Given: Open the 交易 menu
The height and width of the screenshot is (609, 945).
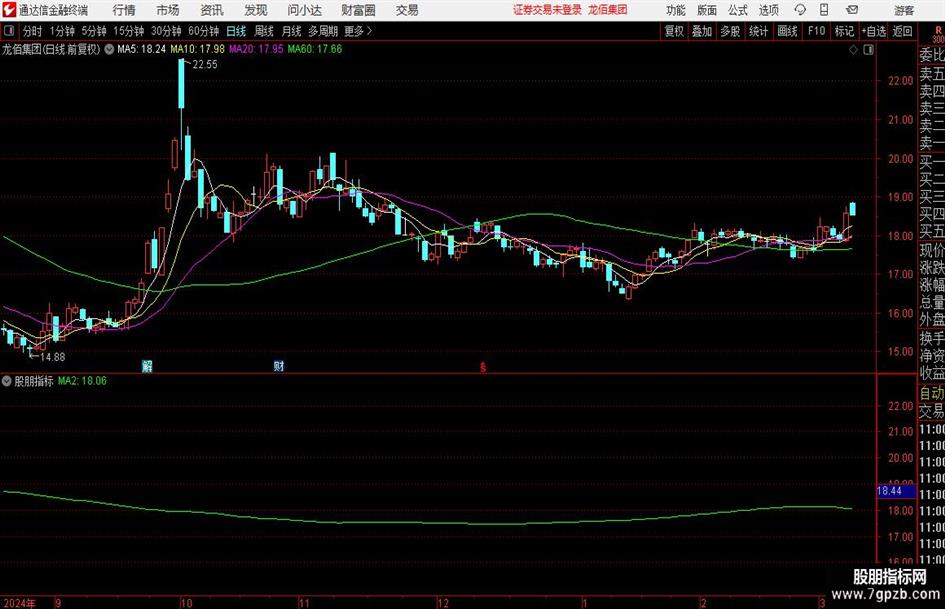Looking at the screenshot, I should click(407, 10).
